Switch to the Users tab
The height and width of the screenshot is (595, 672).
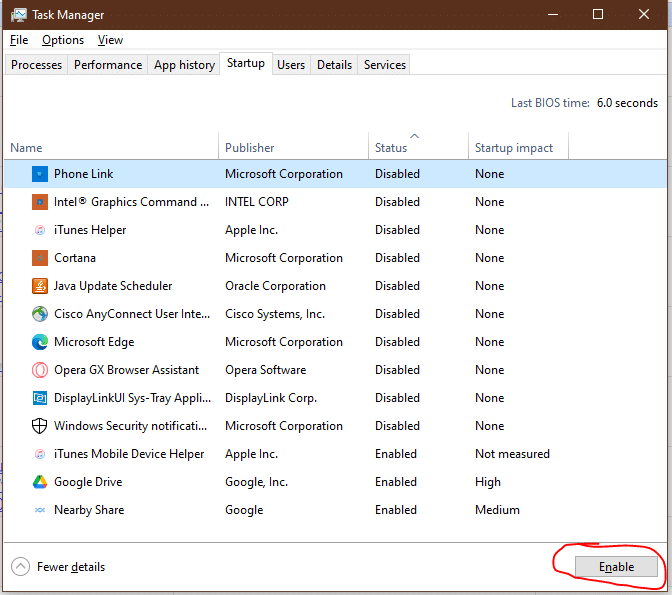pyautogui.click(x=291, y=65)
